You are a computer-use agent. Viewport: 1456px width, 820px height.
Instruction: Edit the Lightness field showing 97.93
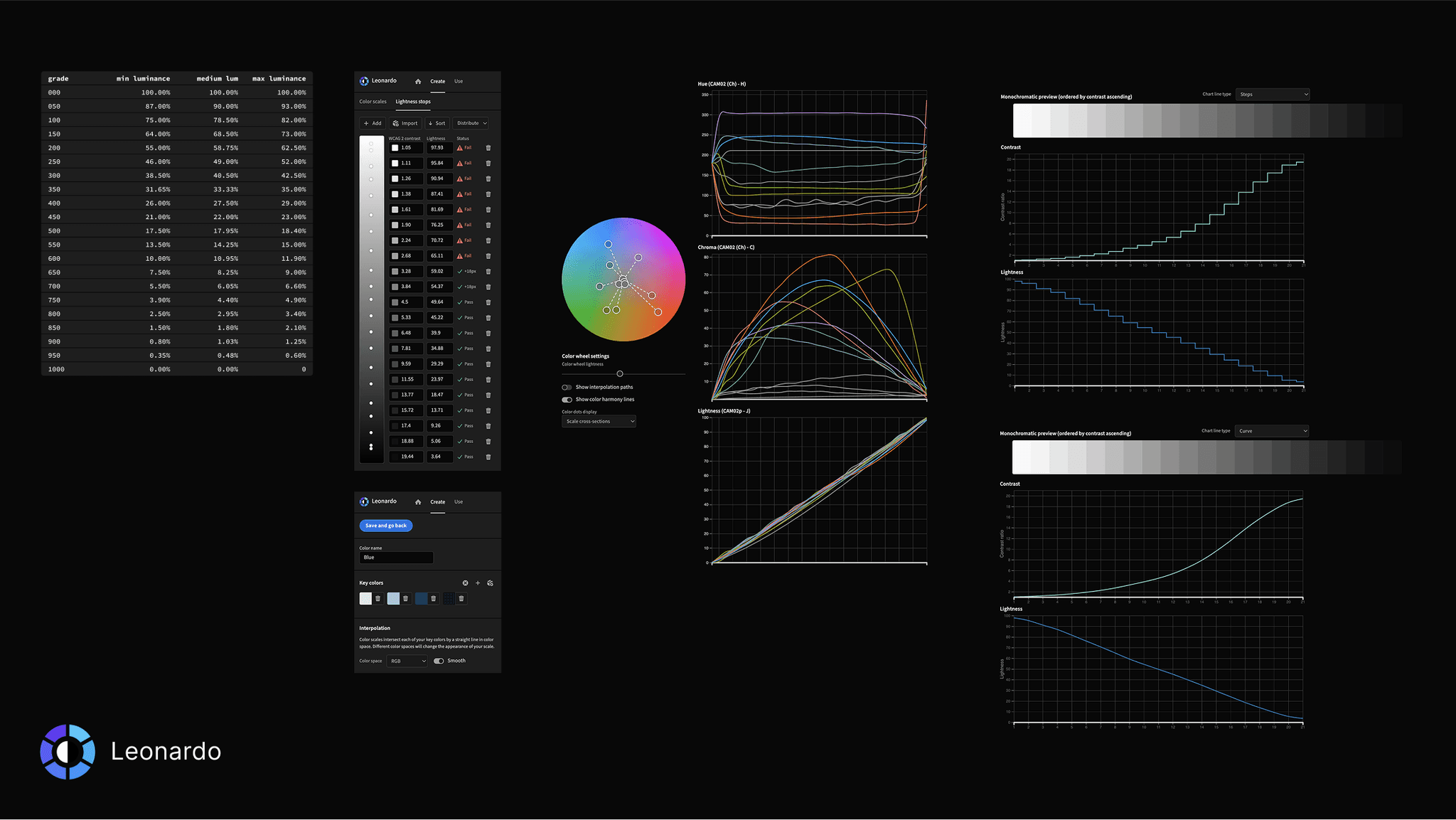coord(440,148)
